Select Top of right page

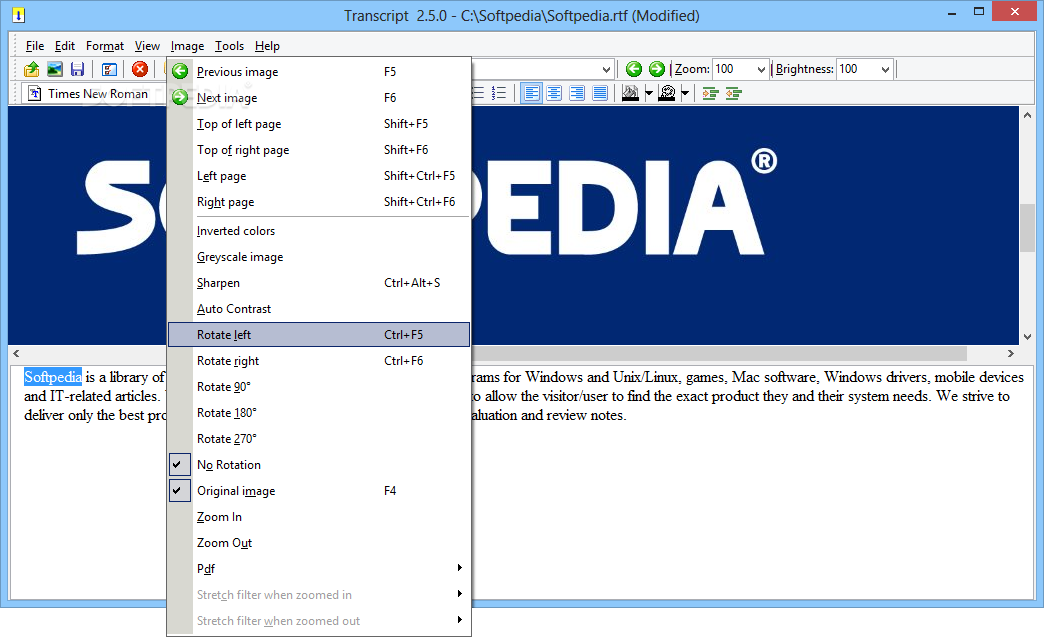(x=319, y=150)
